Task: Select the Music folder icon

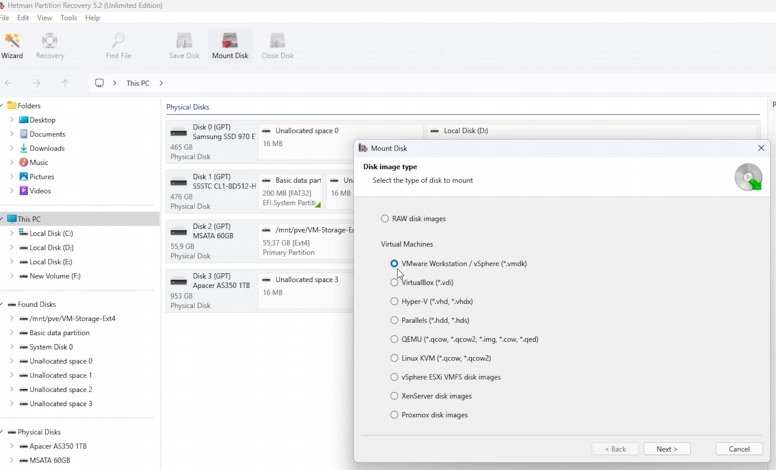Action: [23, 162]
